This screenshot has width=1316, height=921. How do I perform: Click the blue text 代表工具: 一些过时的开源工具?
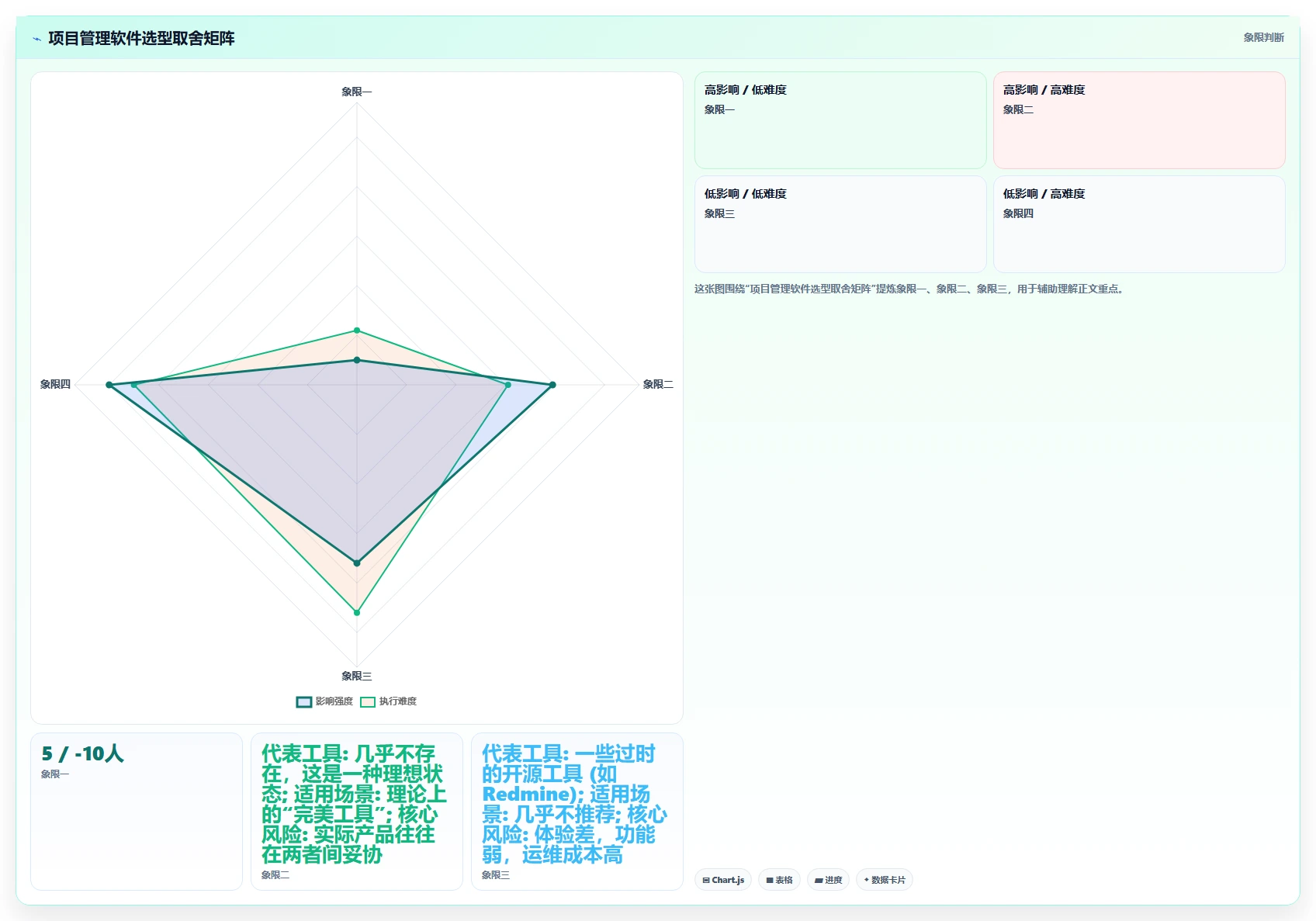pyautogui.click(x=574, y=804)
